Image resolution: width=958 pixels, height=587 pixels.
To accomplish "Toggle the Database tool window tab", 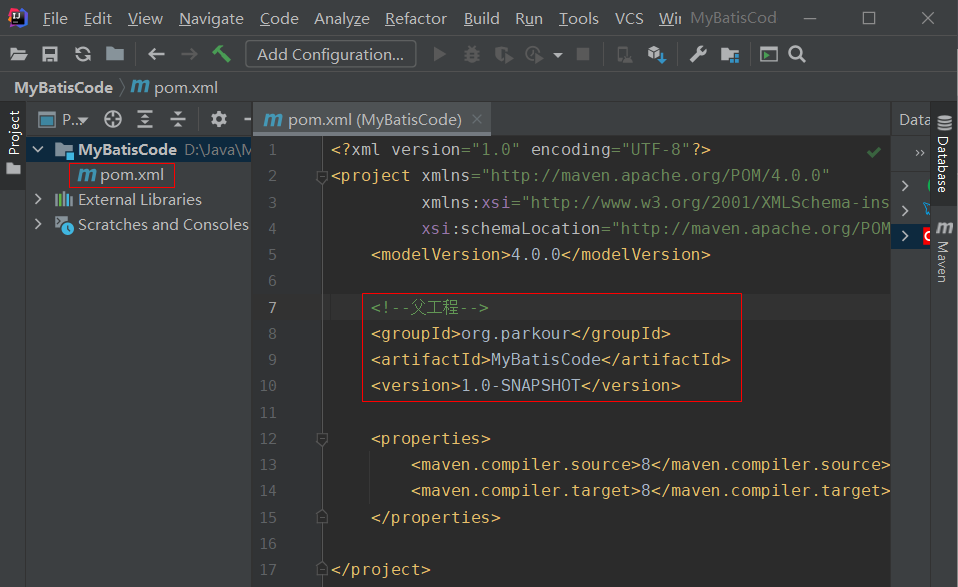I will (944, 154).
